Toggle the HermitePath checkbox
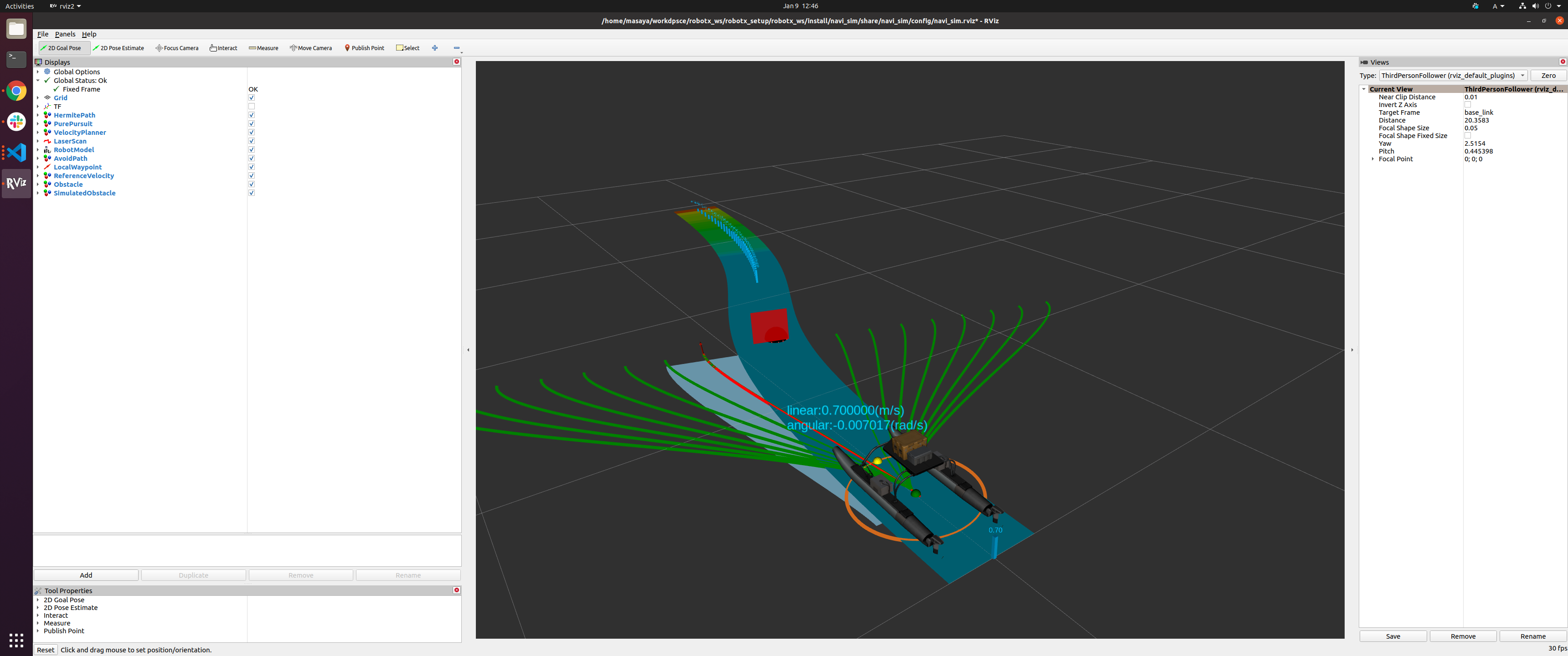The height and width of the screenshot is (656, 1568). [252, 115]
